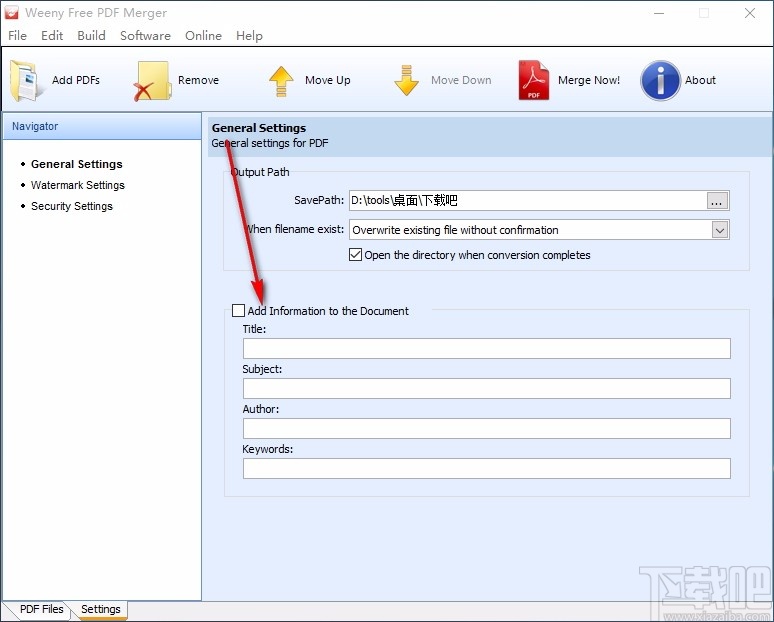Click into the Keywords input field
This screenshot has height=622, width=774.
click(486, 468)
